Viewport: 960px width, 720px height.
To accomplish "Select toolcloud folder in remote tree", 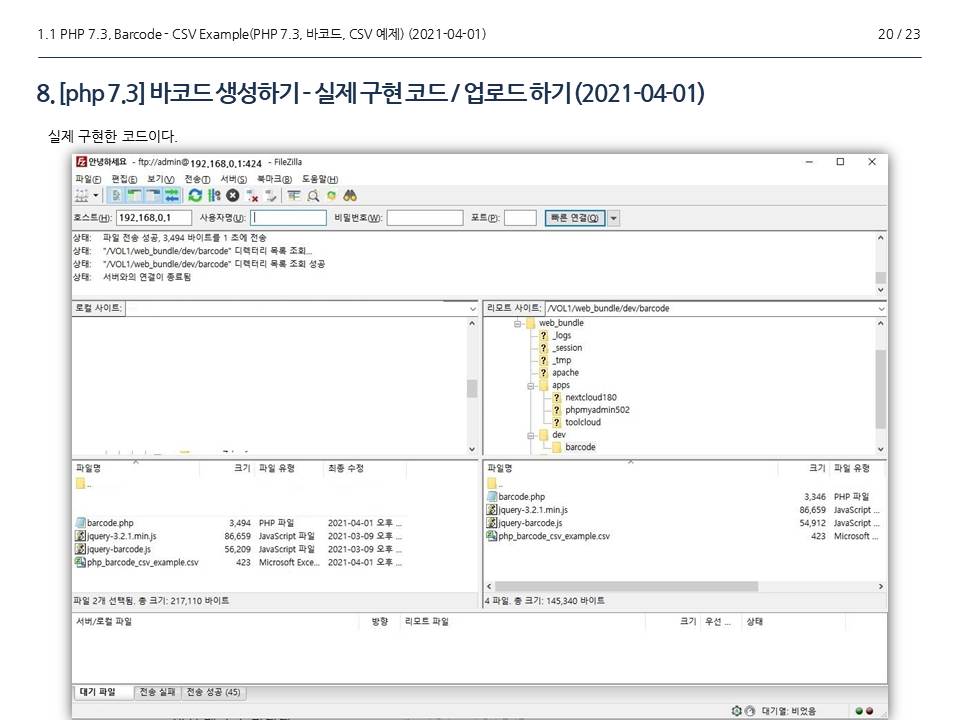I will [x=583, y=422].
